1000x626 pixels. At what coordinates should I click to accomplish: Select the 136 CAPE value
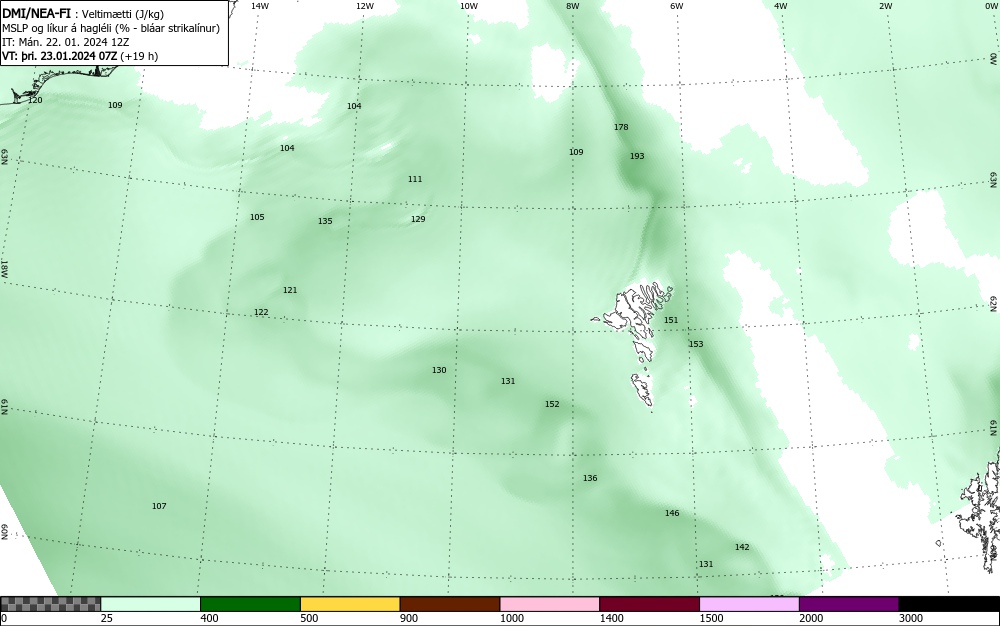click(x=591, y=478)
